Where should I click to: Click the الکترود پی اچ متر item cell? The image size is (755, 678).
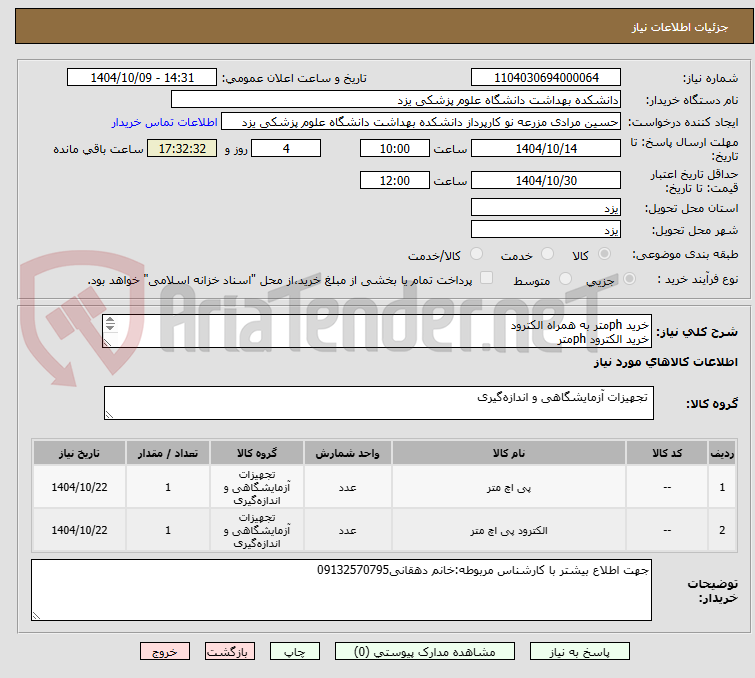pyautogui.click(x=508, y=530)
